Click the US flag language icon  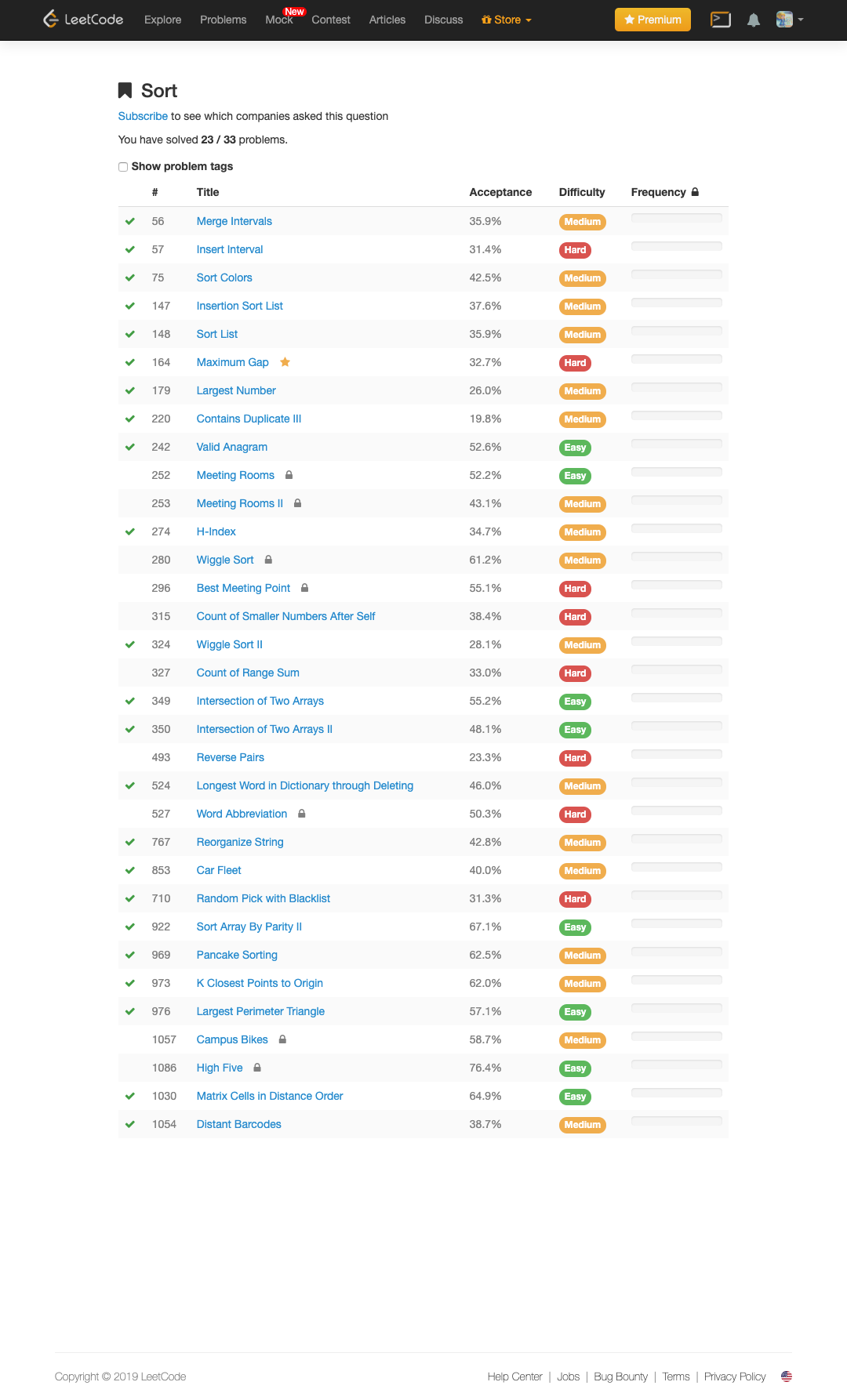click(x=787, y=1376)
